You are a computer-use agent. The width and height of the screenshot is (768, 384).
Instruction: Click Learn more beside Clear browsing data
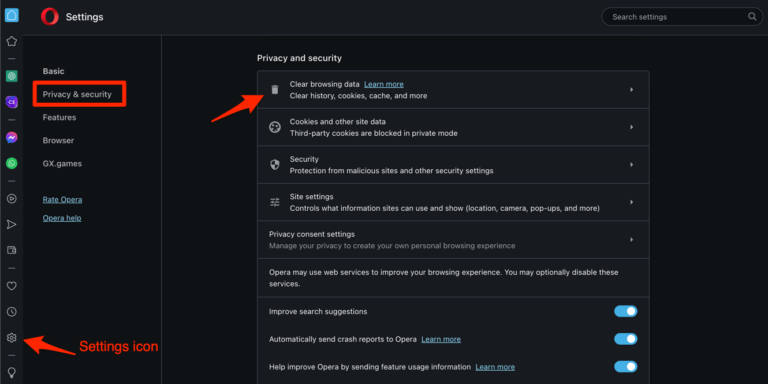click(x=384, y=84)
